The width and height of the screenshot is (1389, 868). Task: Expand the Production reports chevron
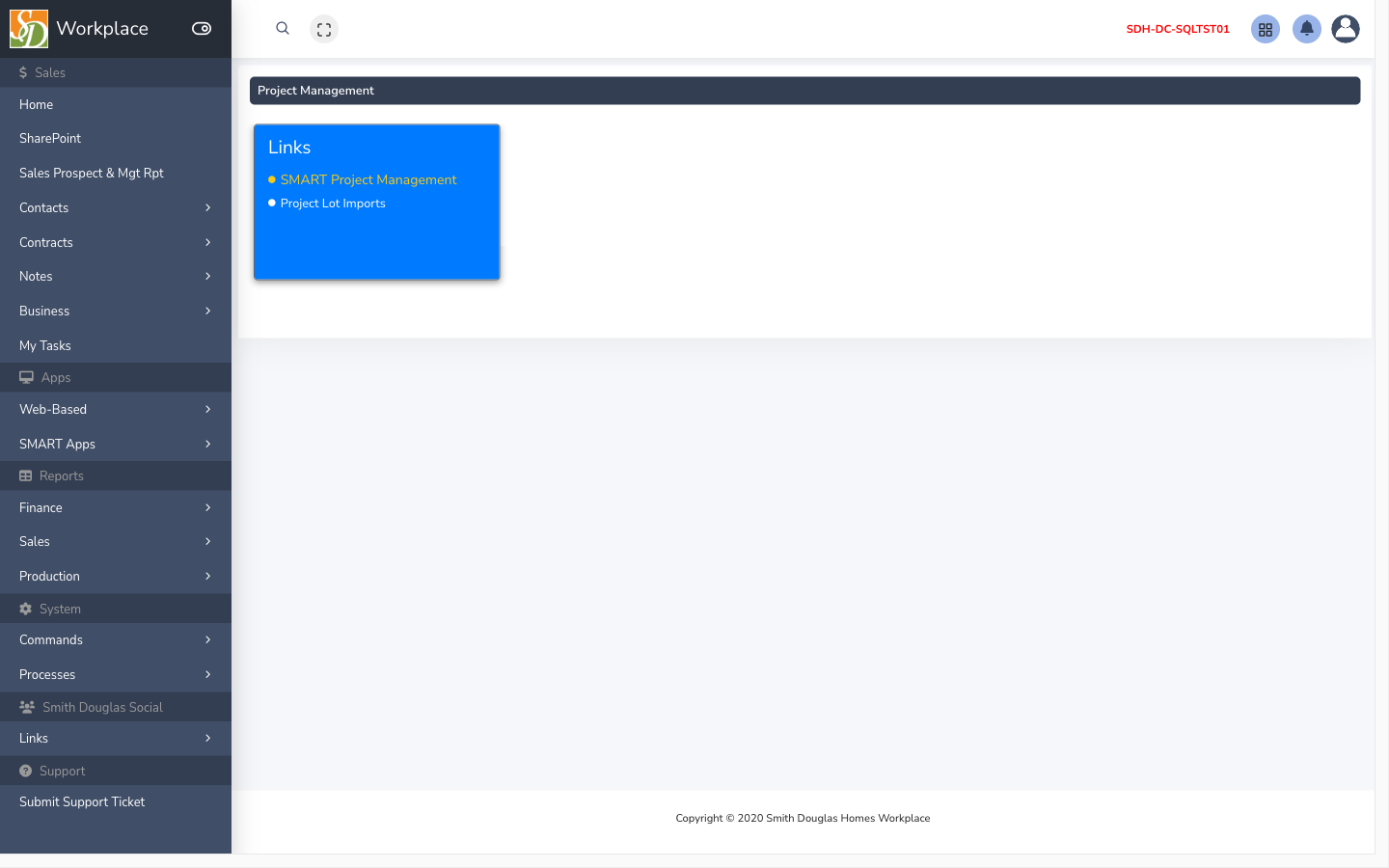click(207, 576)
